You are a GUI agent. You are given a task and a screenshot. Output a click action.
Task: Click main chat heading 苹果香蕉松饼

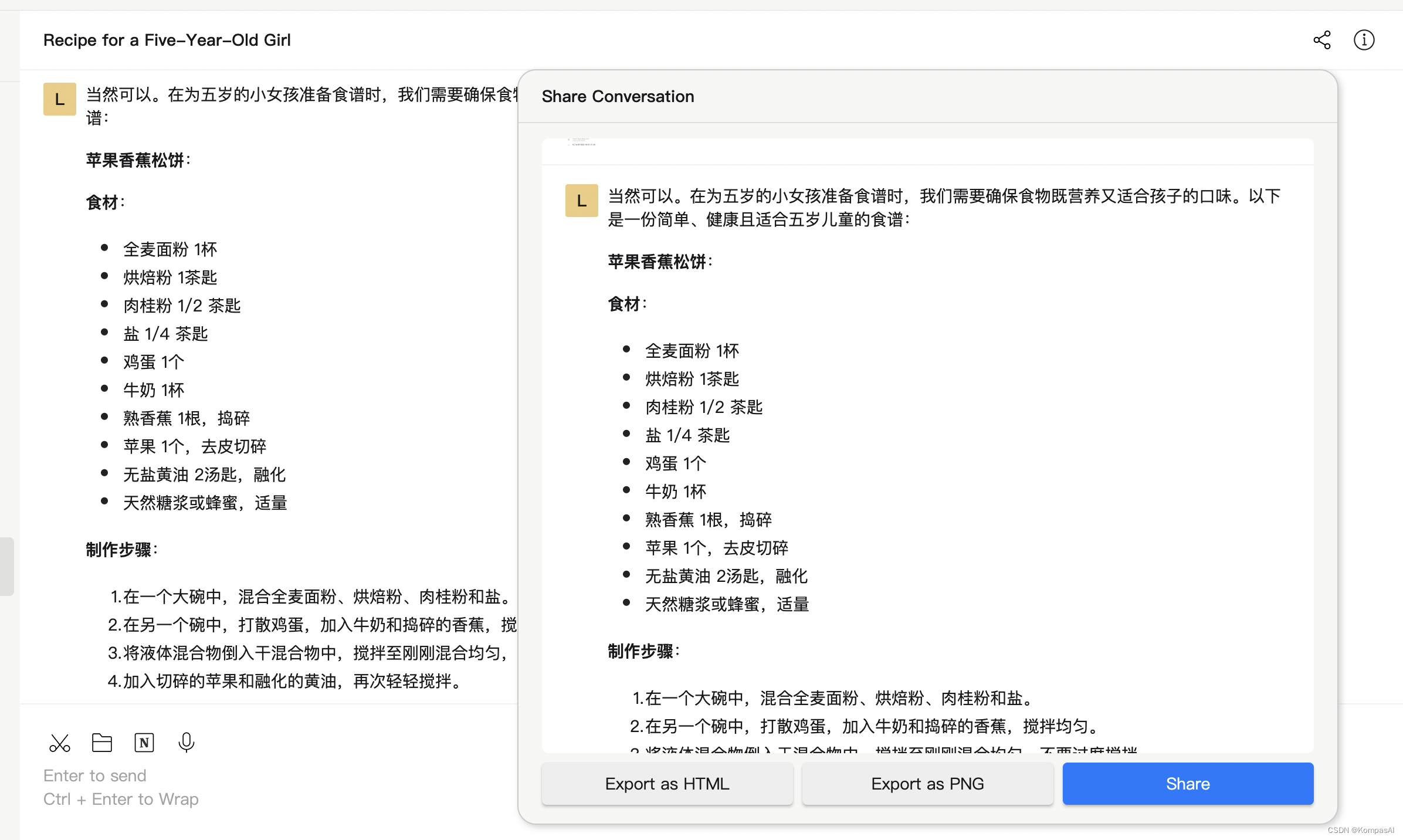point(138,160)
